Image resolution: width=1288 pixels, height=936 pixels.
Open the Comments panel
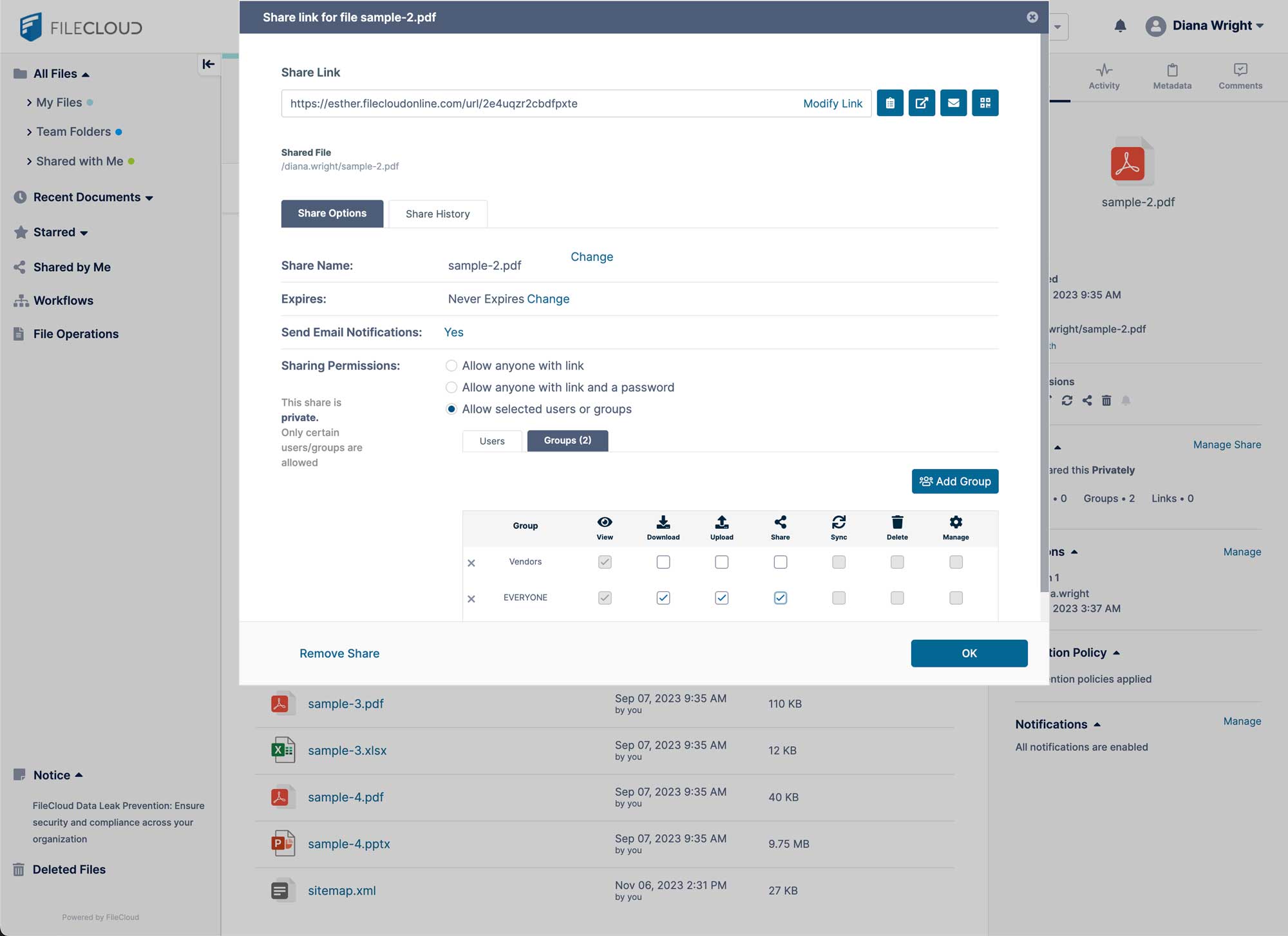tap(1239, 76)
